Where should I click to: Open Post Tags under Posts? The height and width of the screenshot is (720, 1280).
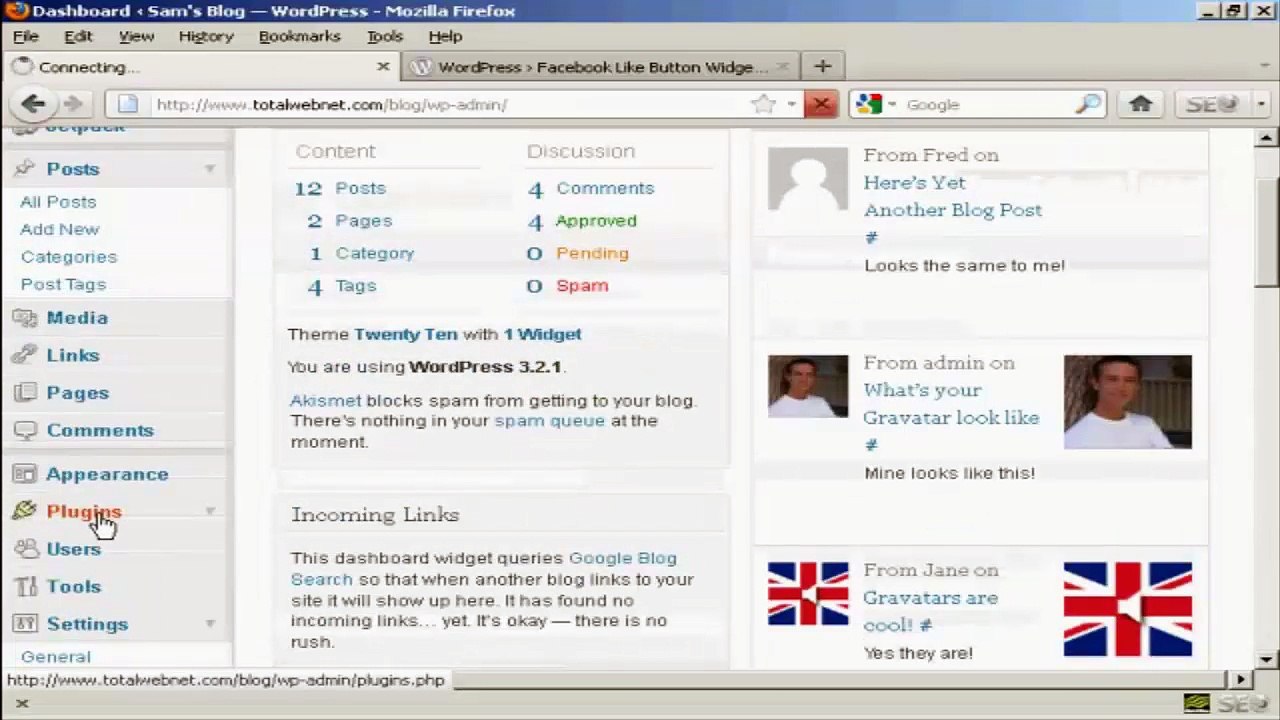point(63,284)
